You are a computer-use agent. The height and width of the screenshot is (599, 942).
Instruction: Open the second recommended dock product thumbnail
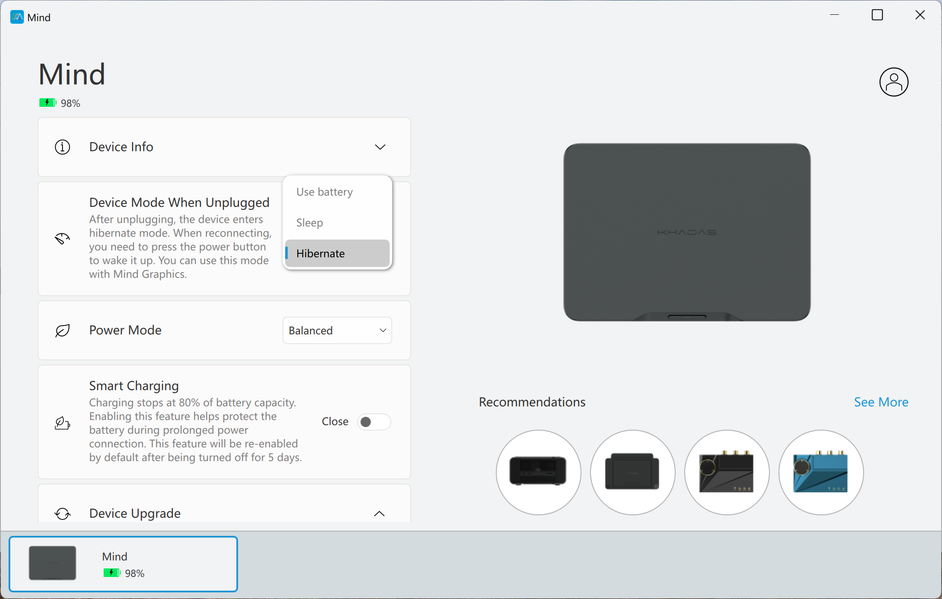(633, 472)
